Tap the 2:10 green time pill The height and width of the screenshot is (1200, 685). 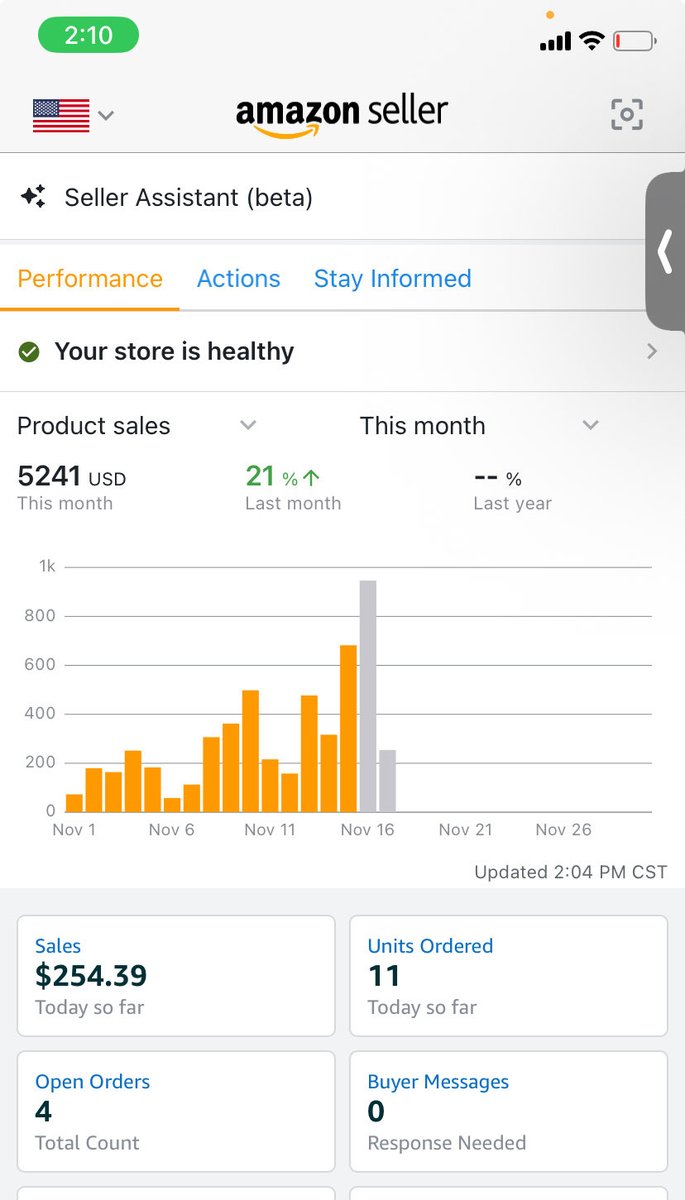coord(88,36)
